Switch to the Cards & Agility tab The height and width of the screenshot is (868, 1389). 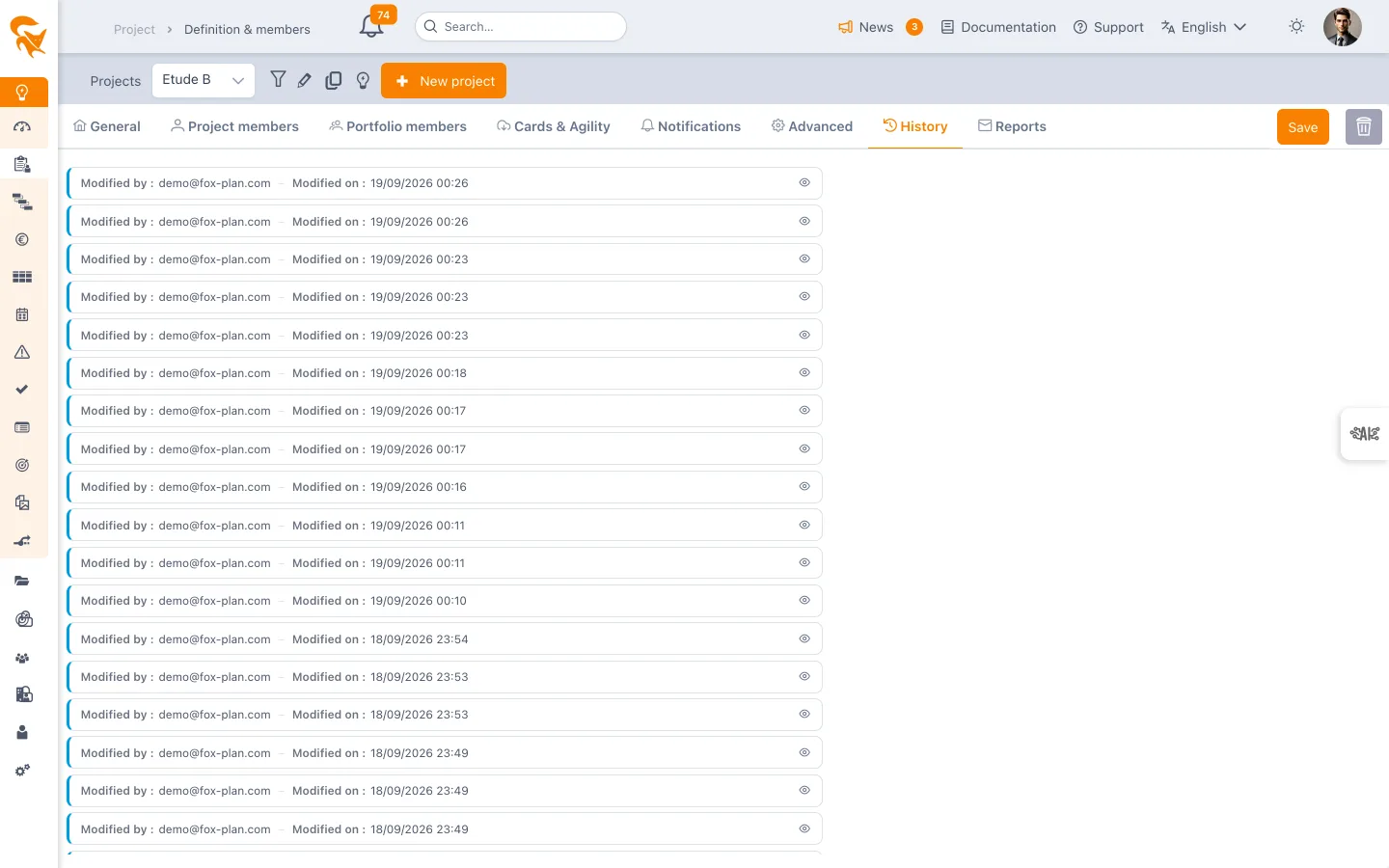click(x=554, y=126)
